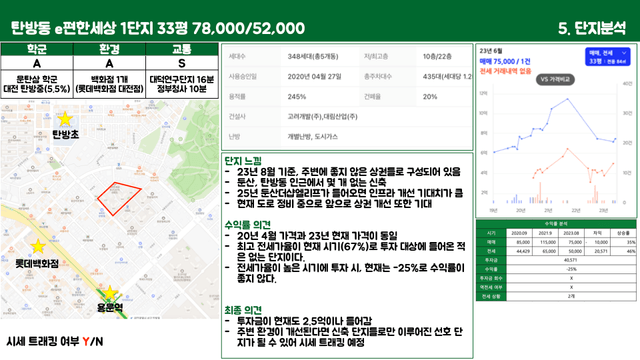Click the 435대 parking count value
This screenshot has height=360, width=640.
coord(447,76)
